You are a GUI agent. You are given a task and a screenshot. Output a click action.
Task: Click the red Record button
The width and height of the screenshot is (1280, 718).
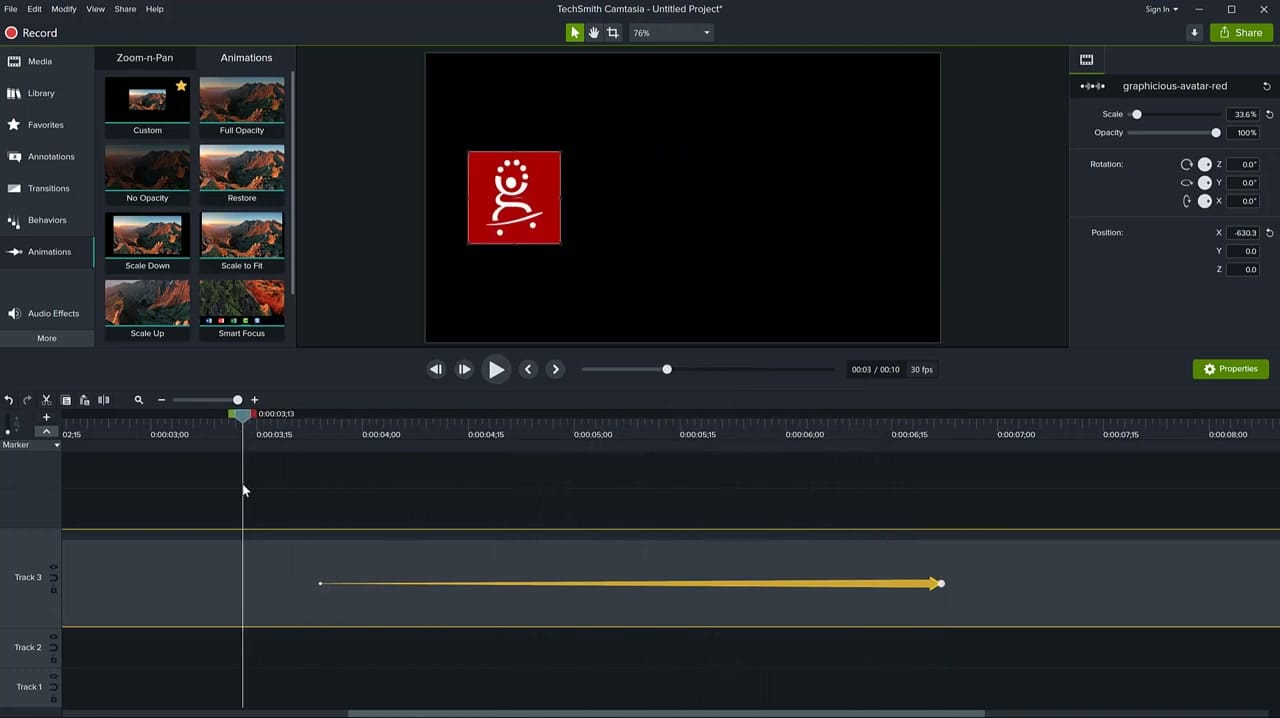coord(10,32)
